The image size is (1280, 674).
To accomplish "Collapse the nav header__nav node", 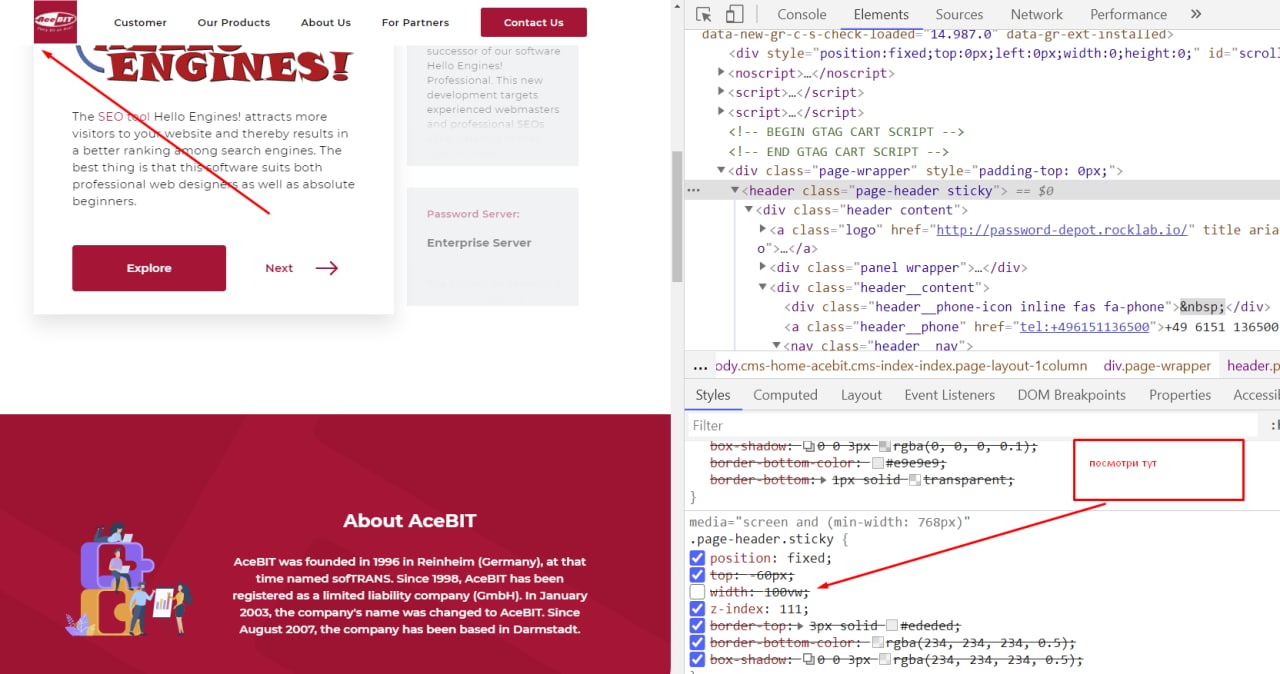I will 777,346.
